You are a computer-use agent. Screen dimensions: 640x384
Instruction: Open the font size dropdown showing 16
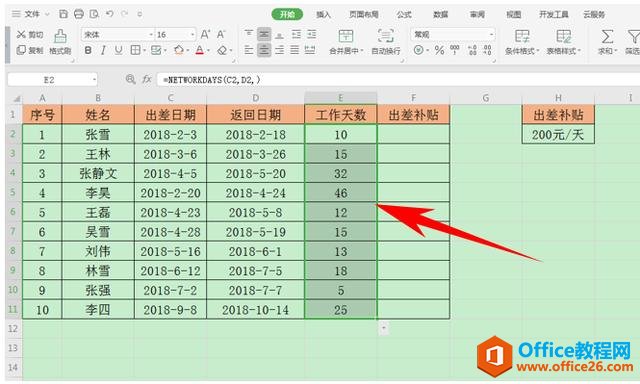point(193,35)
